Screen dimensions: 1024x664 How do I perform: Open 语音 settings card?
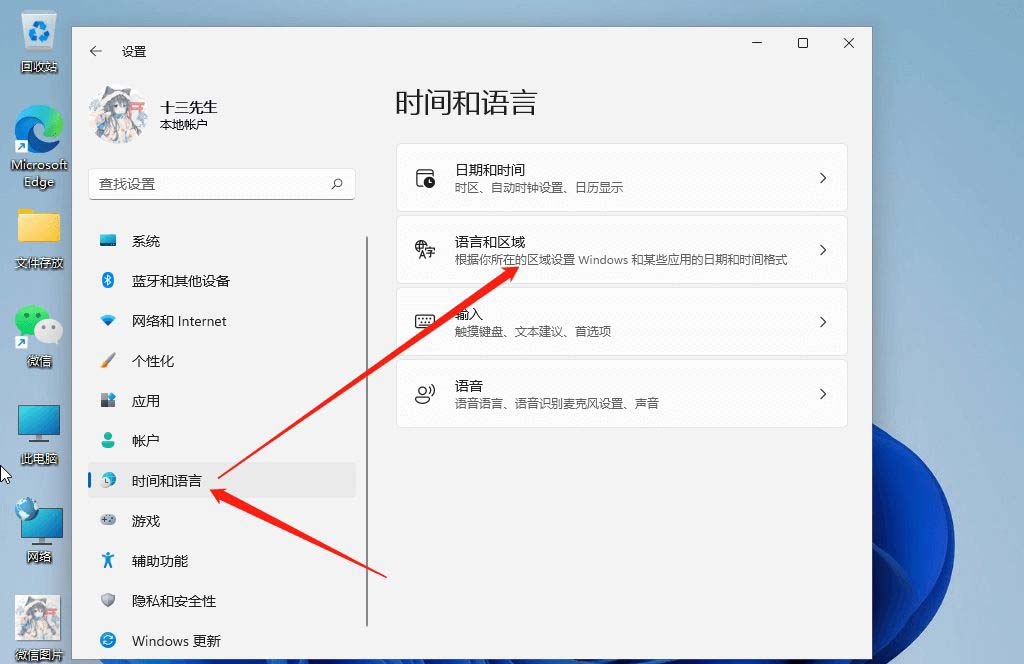622,394
